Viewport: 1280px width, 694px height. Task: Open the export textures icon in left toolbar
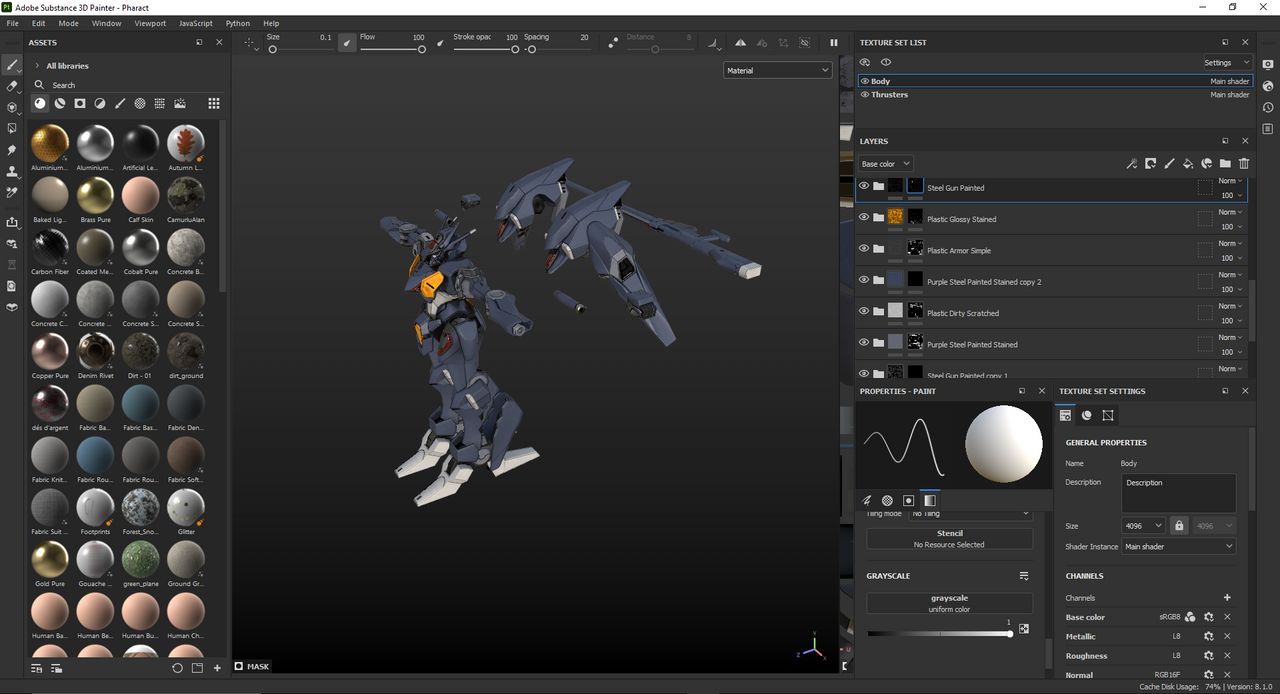point(12,222)
